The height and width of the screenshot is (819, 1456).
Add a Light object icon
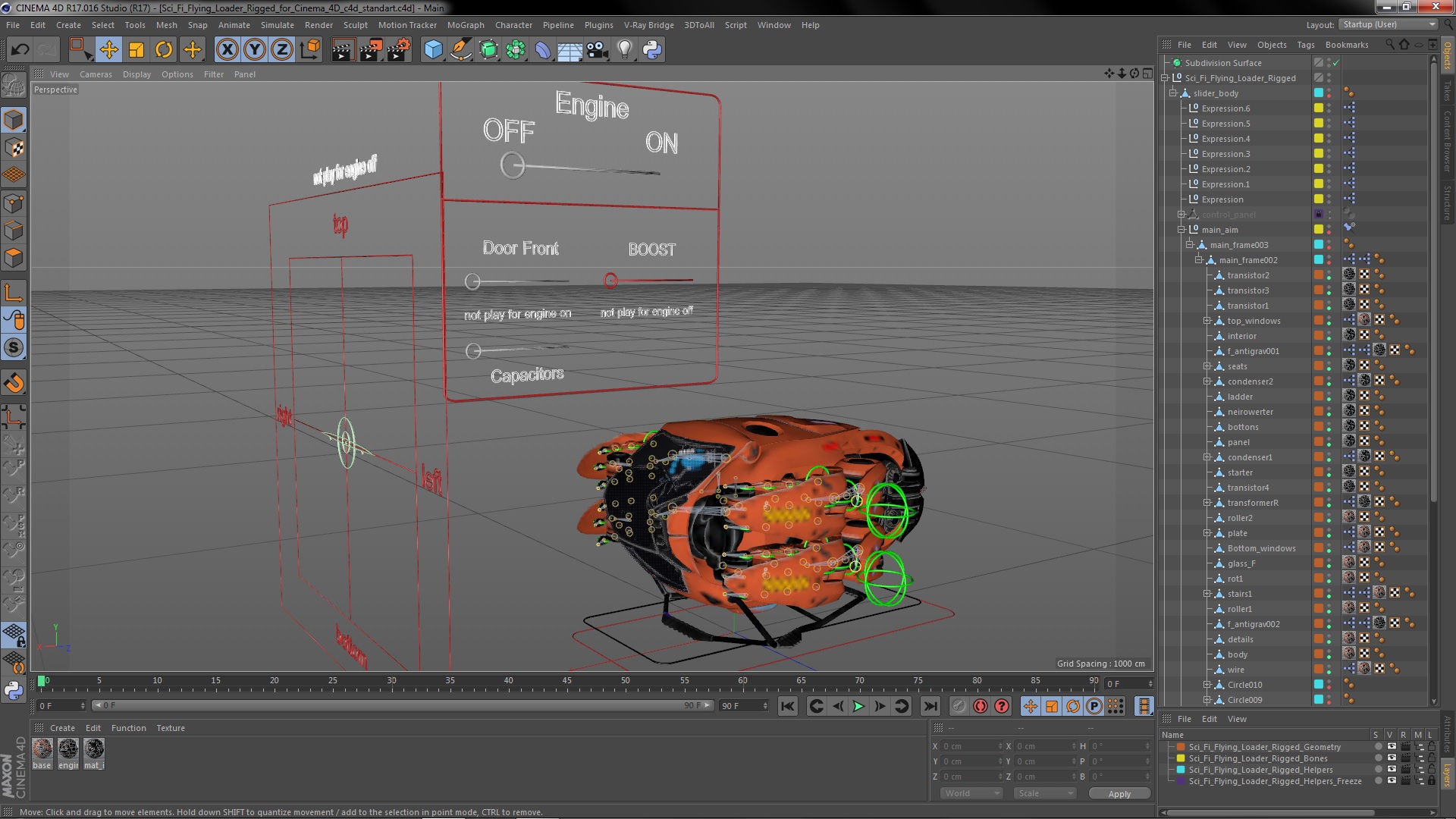click(x=625, y=50)
